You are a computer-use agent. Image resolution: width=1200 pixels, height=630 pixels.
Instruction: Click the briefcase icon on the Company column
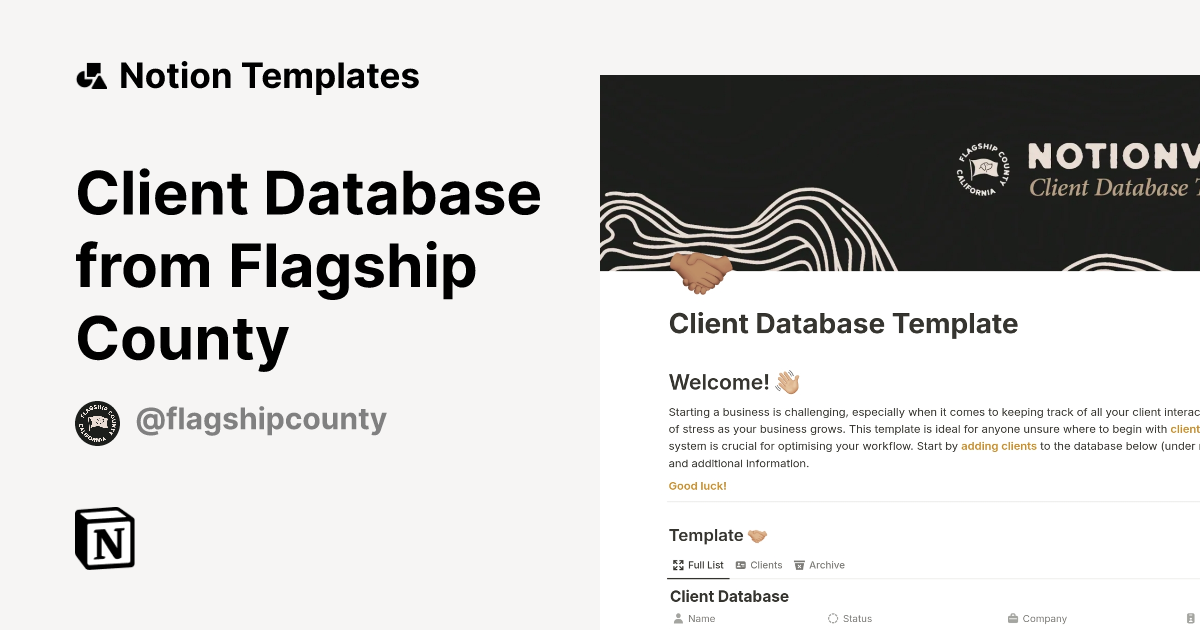coord(1013,619)
